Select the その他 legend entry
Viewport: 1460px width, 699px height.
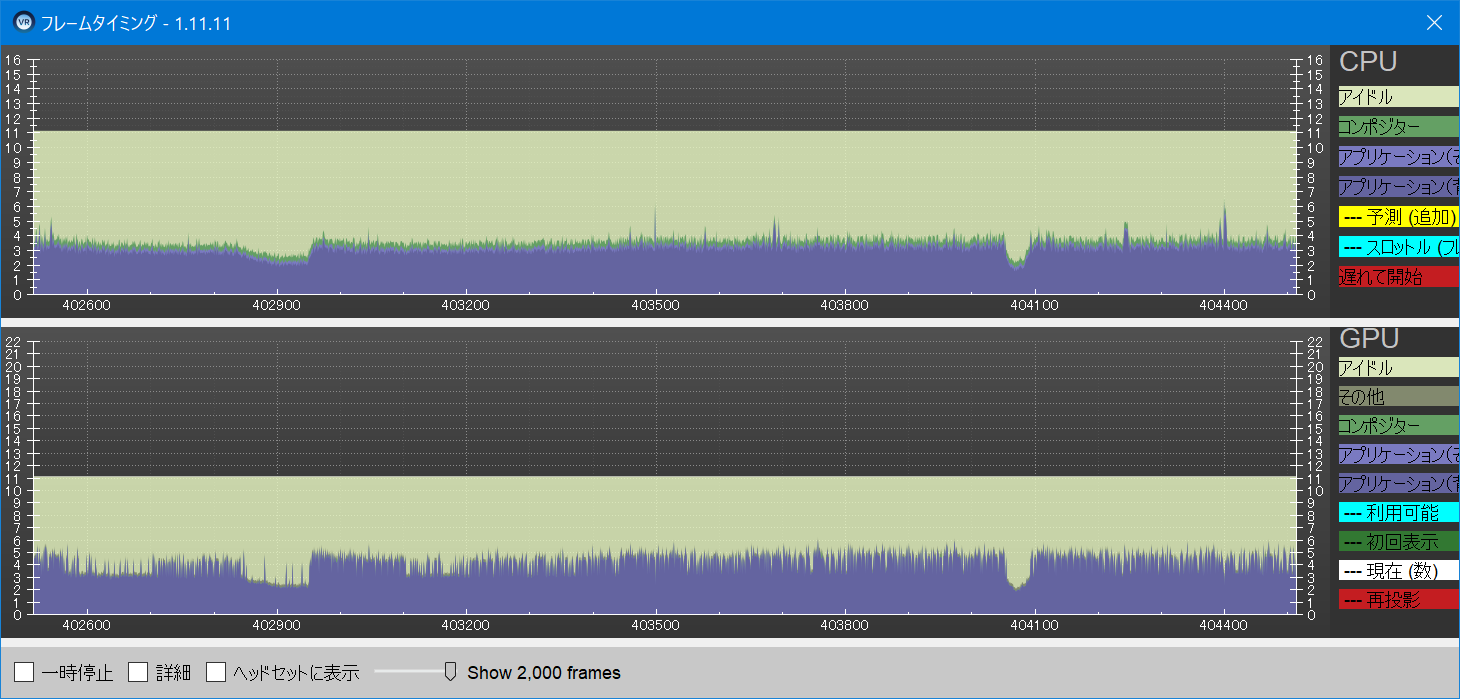tap(1398, 397)
